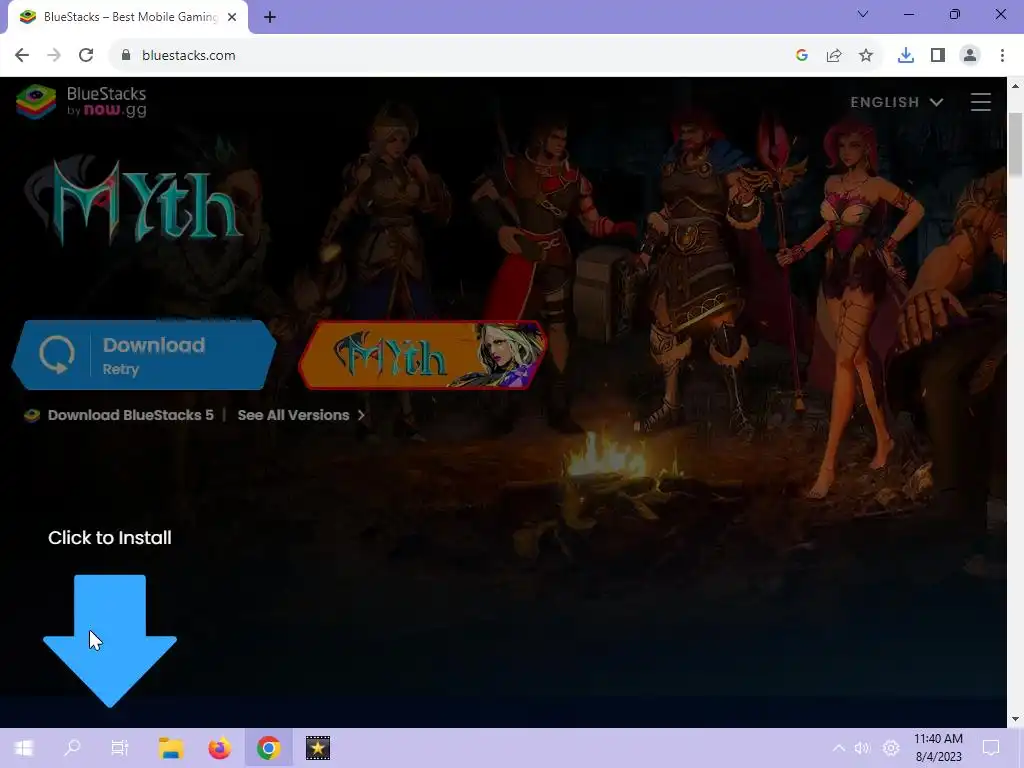This screenshot has height=768, width=1024.
Task: Open Chrome downloads icon
Action: [x=906, y=56]
